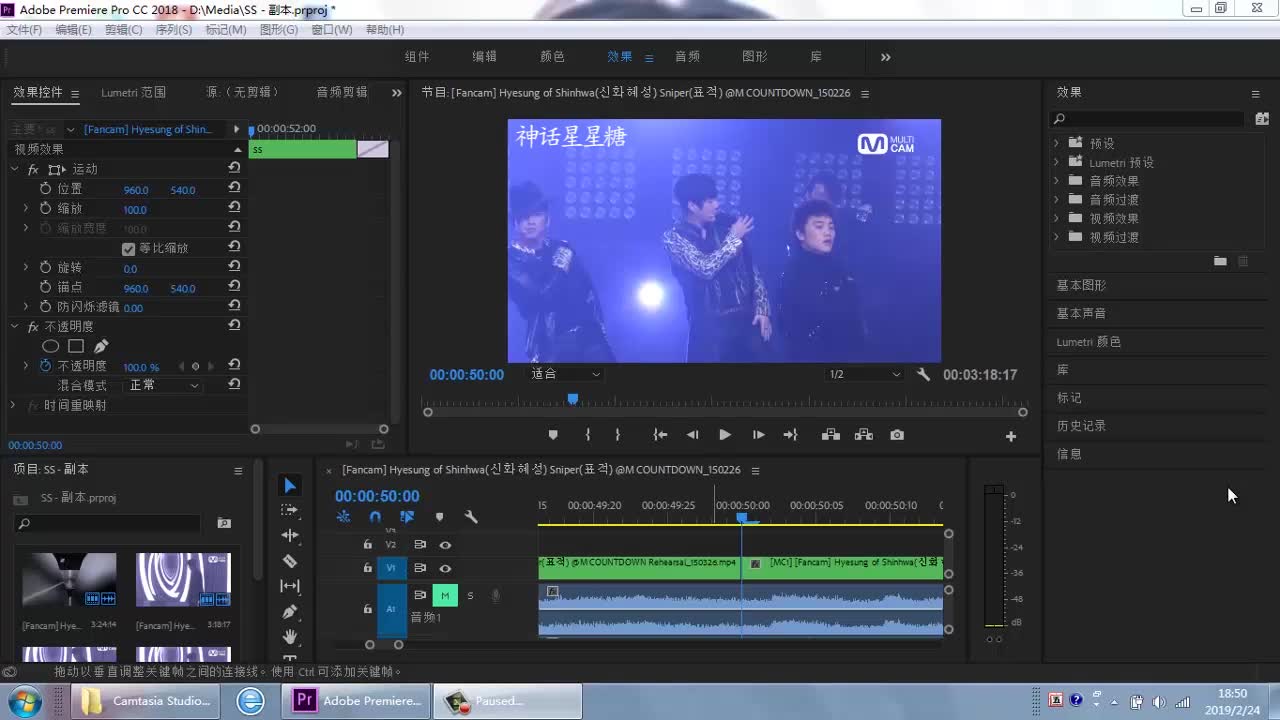Expand 时间重映射 effect group

[13, 405]
